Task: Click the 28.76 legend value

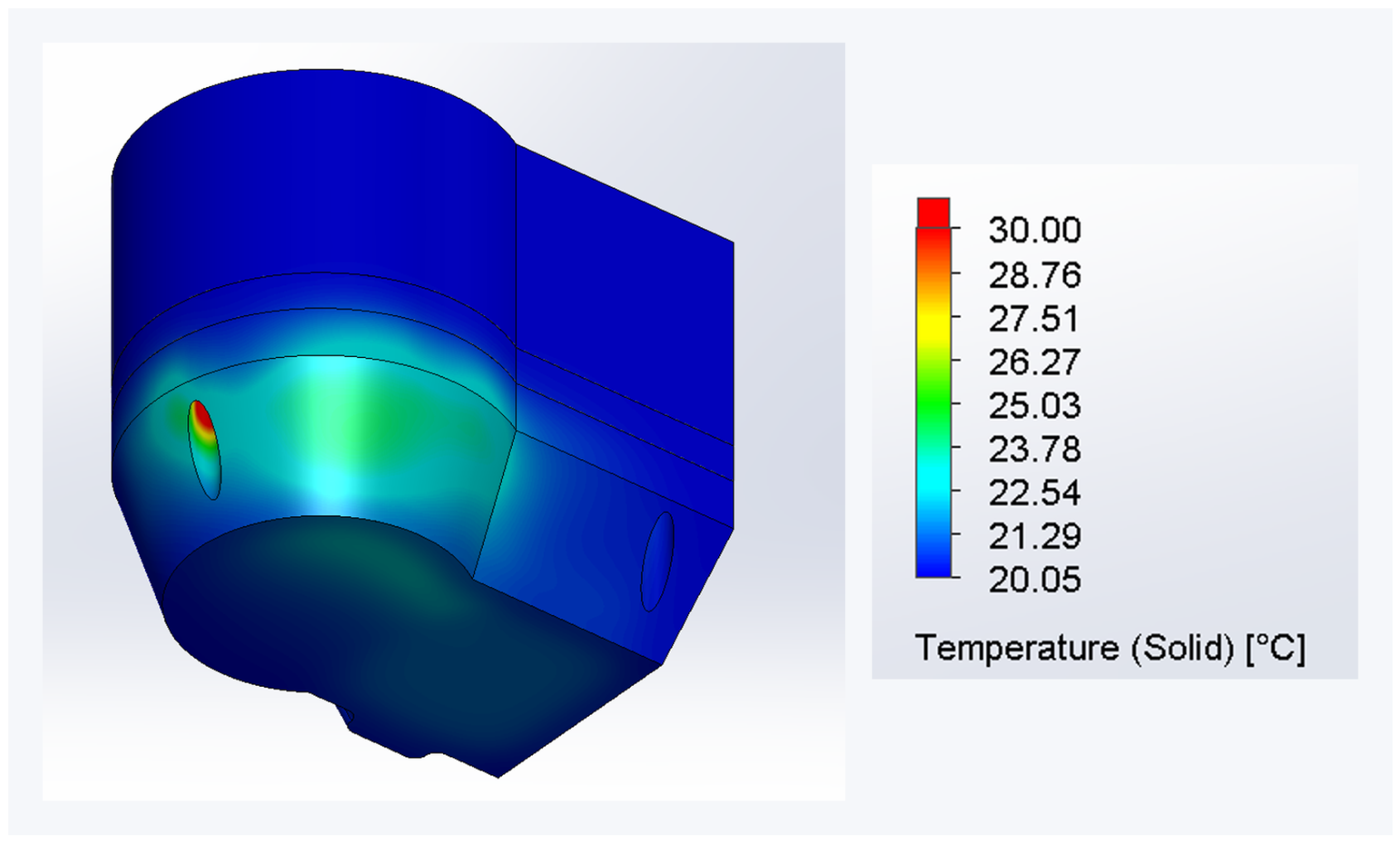Action: [1035, 275]
